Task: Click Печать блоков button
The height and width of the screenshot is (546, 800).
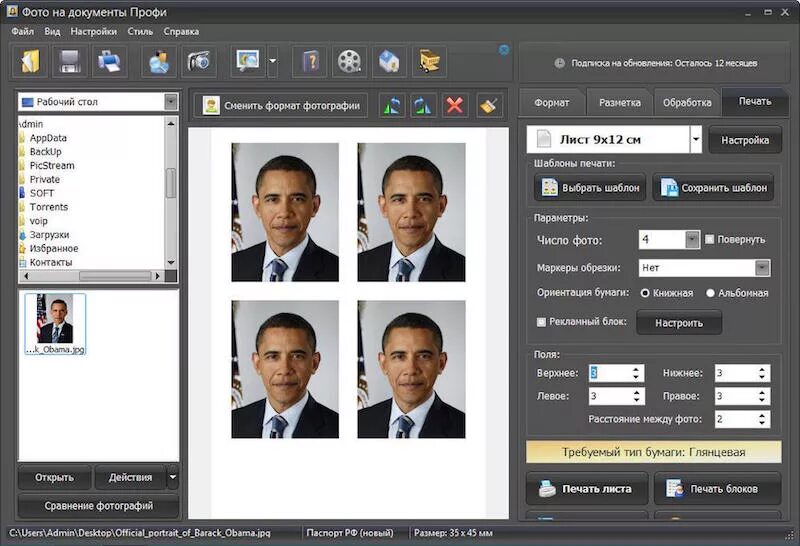Action: (x=717, y=489)
